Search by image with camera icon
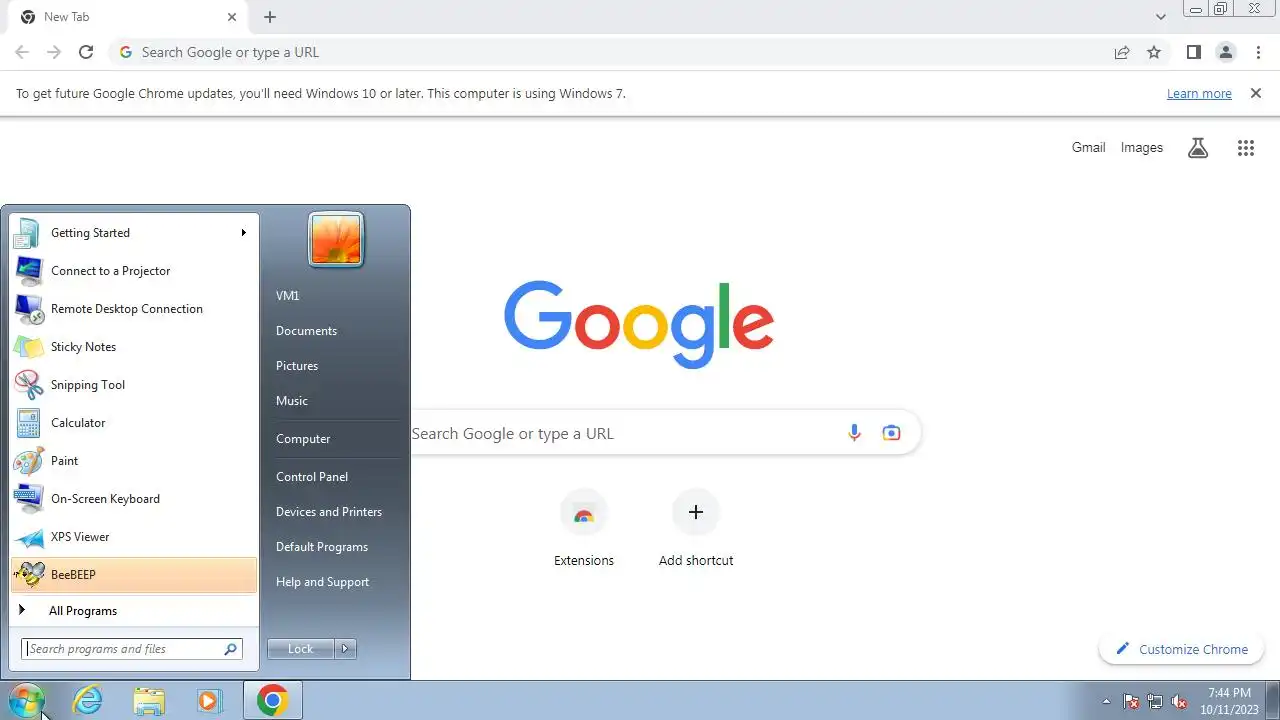This screenshot has width=1280, height=720. point(891,433)
